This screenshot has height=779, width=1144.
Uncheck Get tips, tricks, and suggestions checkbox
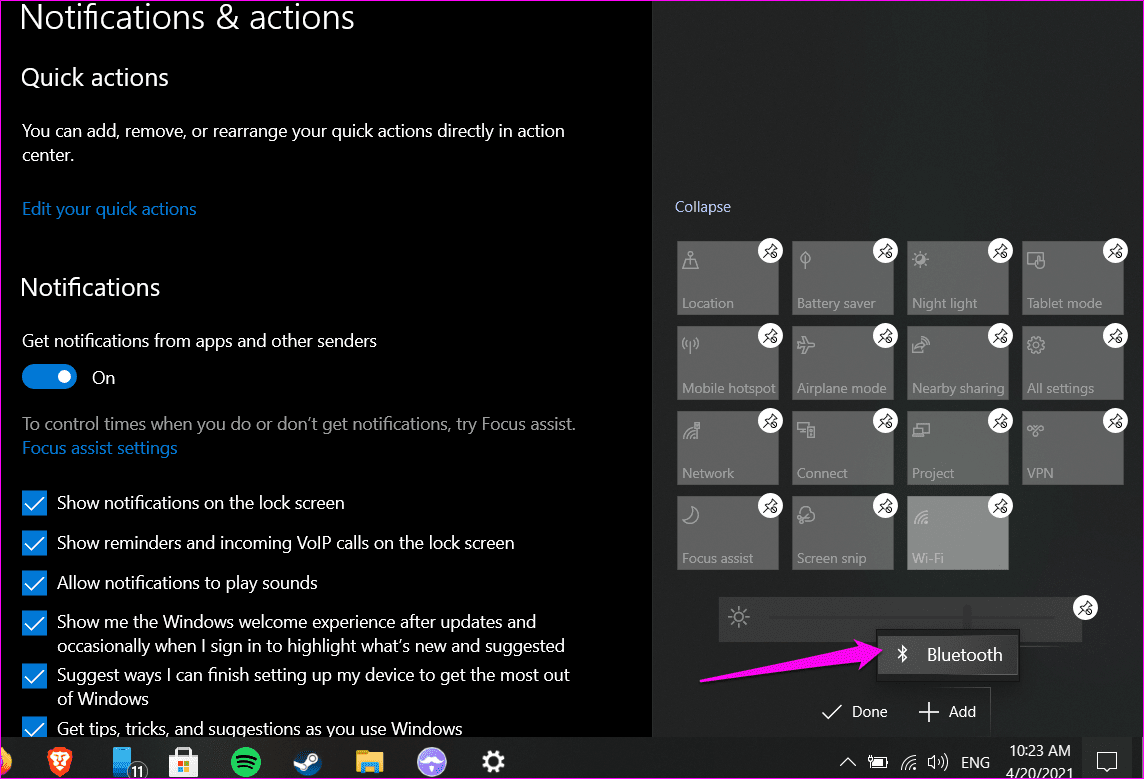[x=34, y=727]
